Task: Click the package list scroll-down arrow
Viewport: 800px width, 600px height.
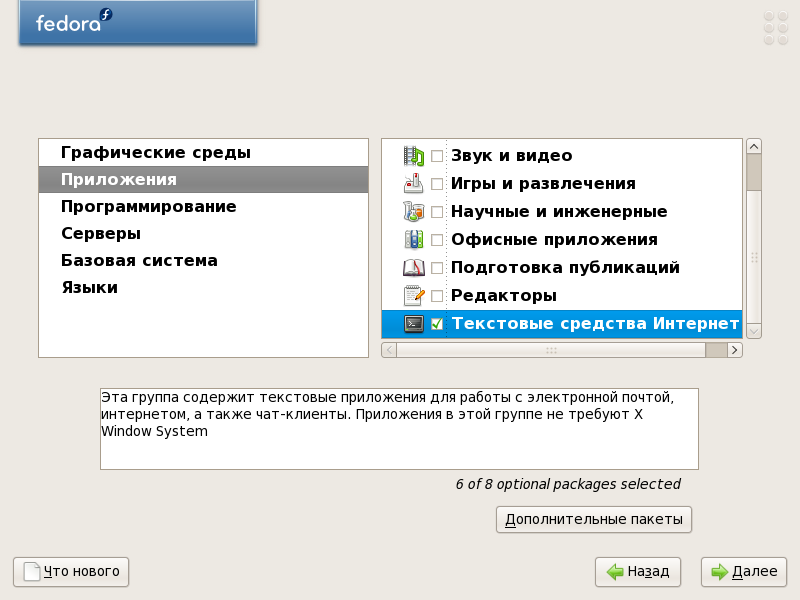Action: (x=754, y=331)
